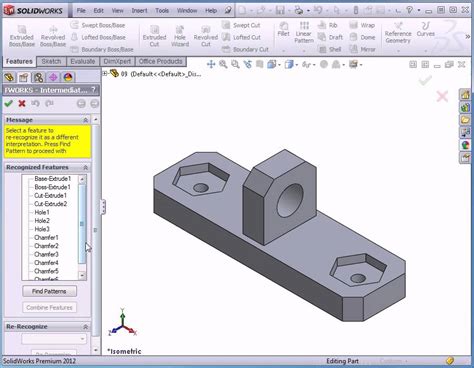Open the Appearances task pane color icon
Viewport: 474px width, 368px height.
465,145
